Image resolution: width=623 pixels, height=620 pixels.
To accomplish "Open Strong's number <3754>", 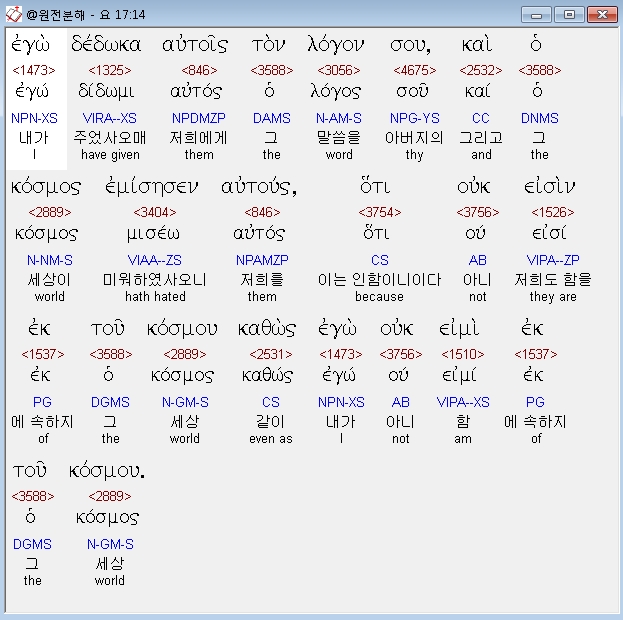I will coord(380,212).
